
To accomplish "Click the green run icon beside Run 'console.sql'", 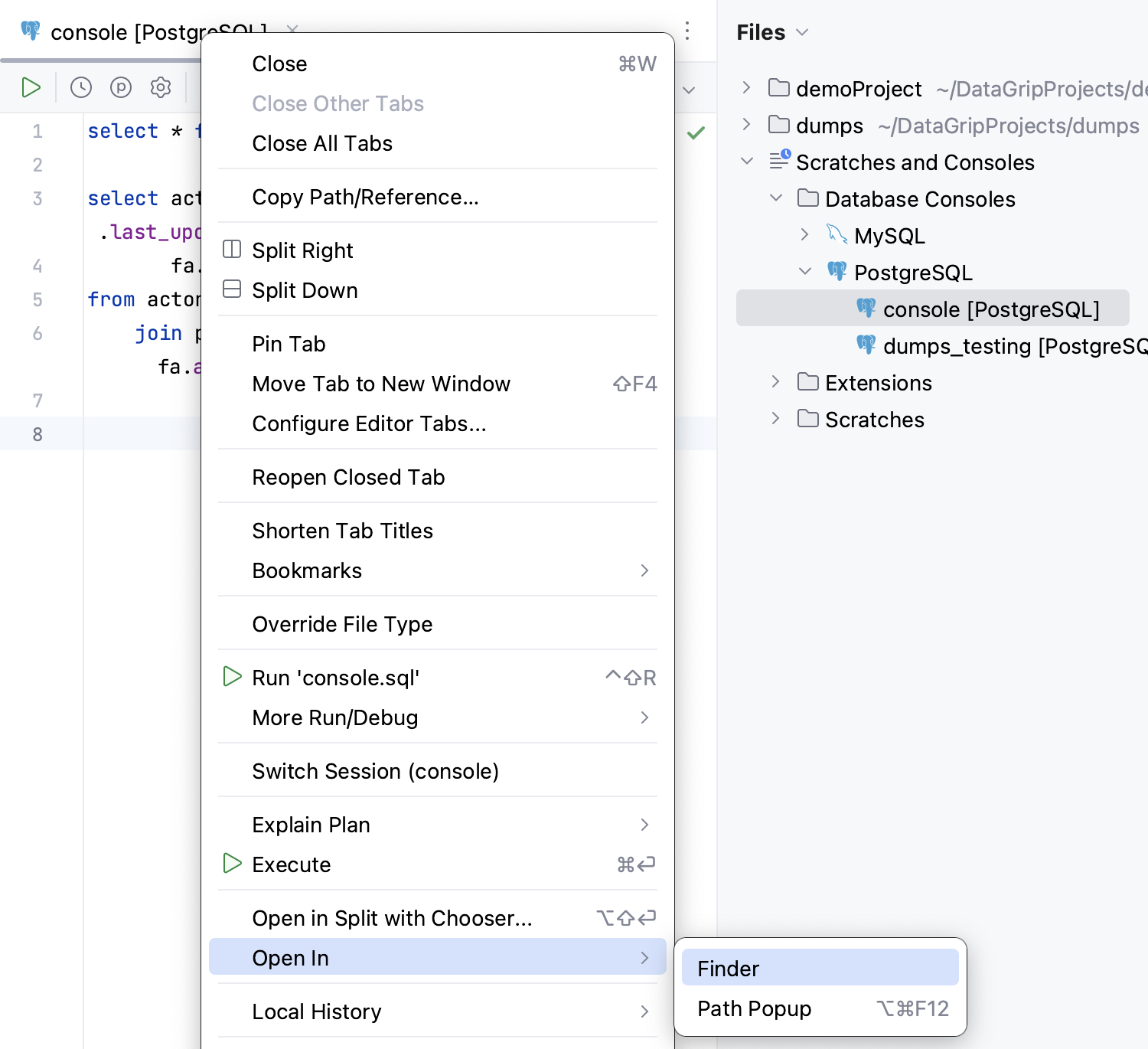I will (232, 677).
